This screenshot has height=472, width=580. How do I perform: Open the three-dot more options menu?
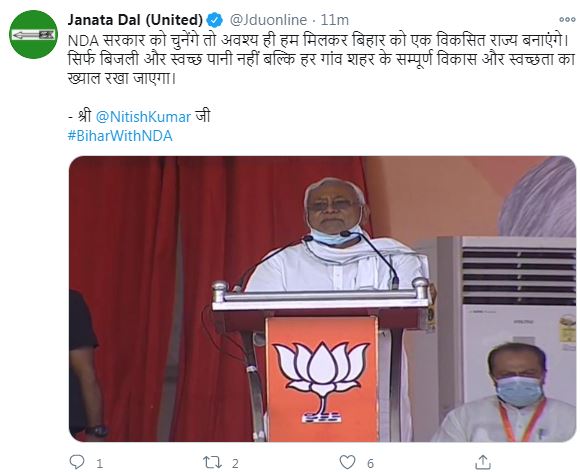tap(567, 20)
